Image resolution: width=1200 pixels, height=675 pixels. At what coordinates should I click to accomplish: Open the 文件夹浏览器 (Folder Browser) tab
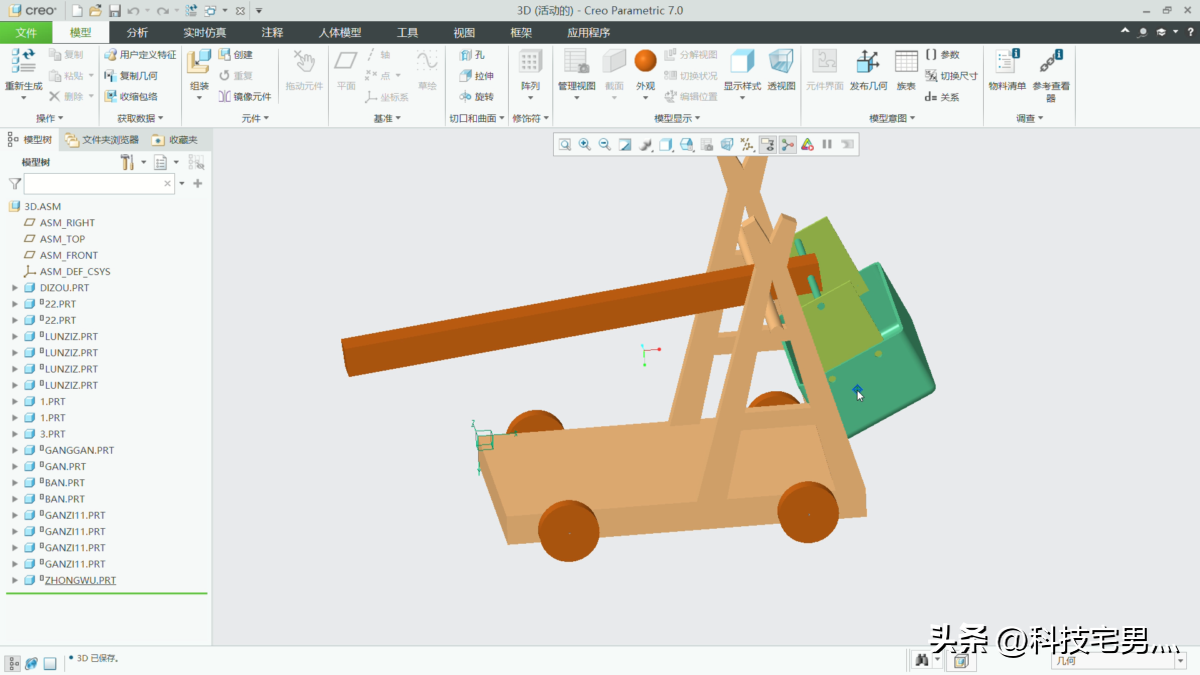click(103, 140)
